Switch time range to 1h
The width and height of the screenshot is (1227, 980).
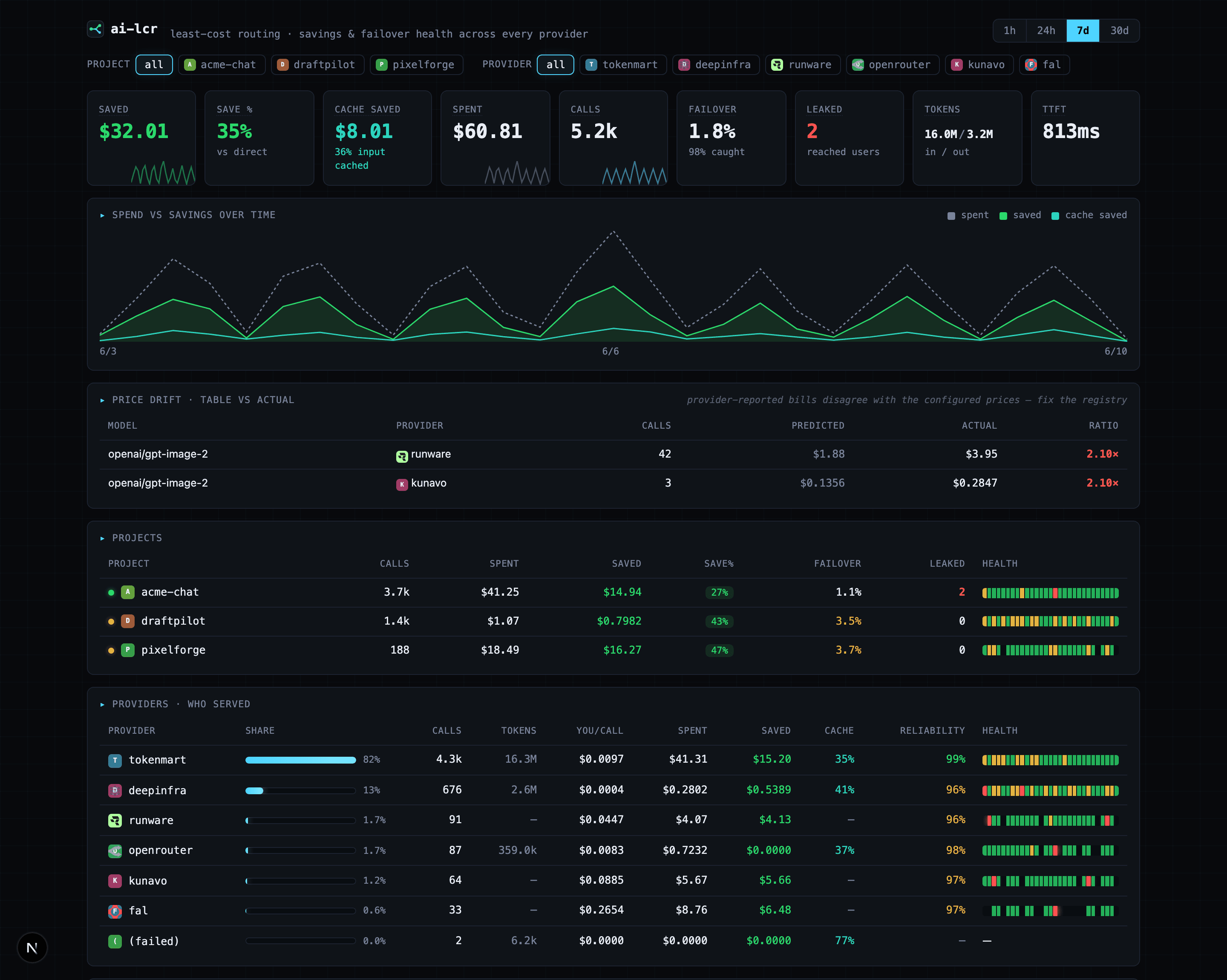tap(1010, 31)
